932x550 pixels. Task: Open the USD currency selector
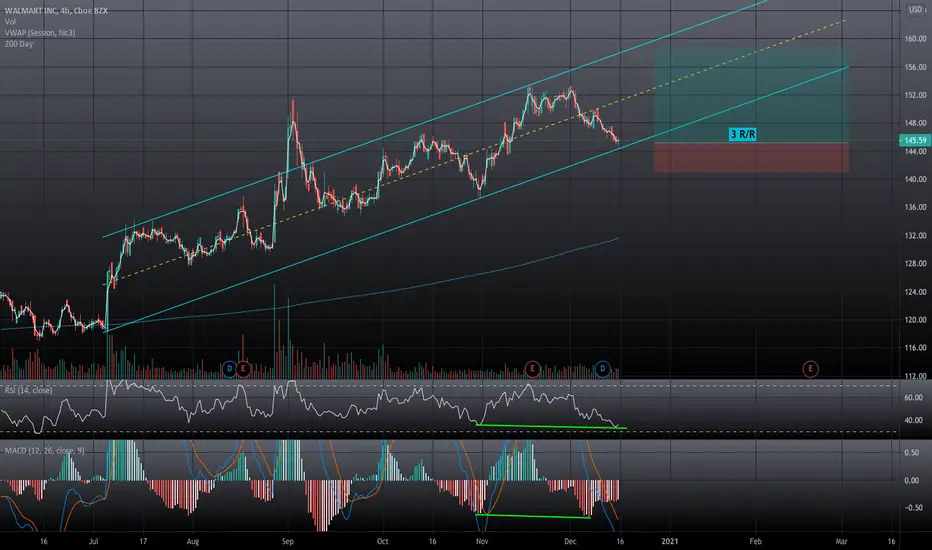[917, 10]
